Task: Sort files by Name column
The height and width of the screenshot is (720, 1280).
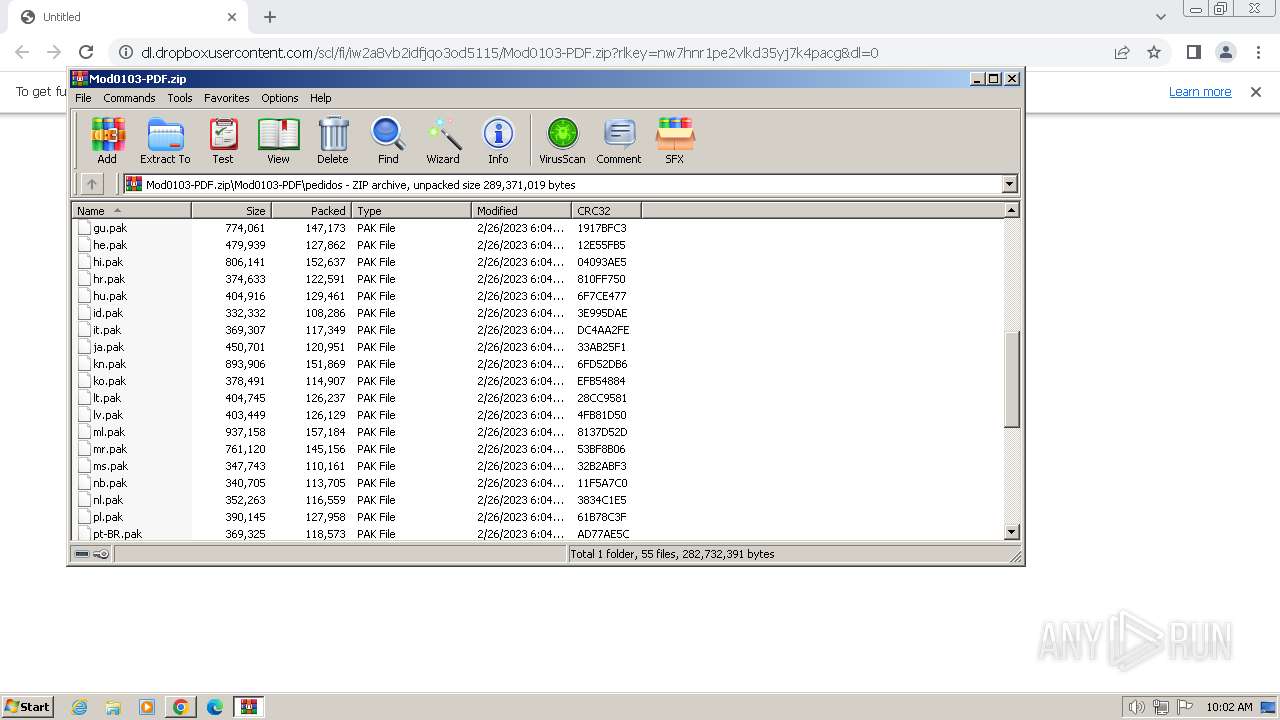Action: pos(131,211)
